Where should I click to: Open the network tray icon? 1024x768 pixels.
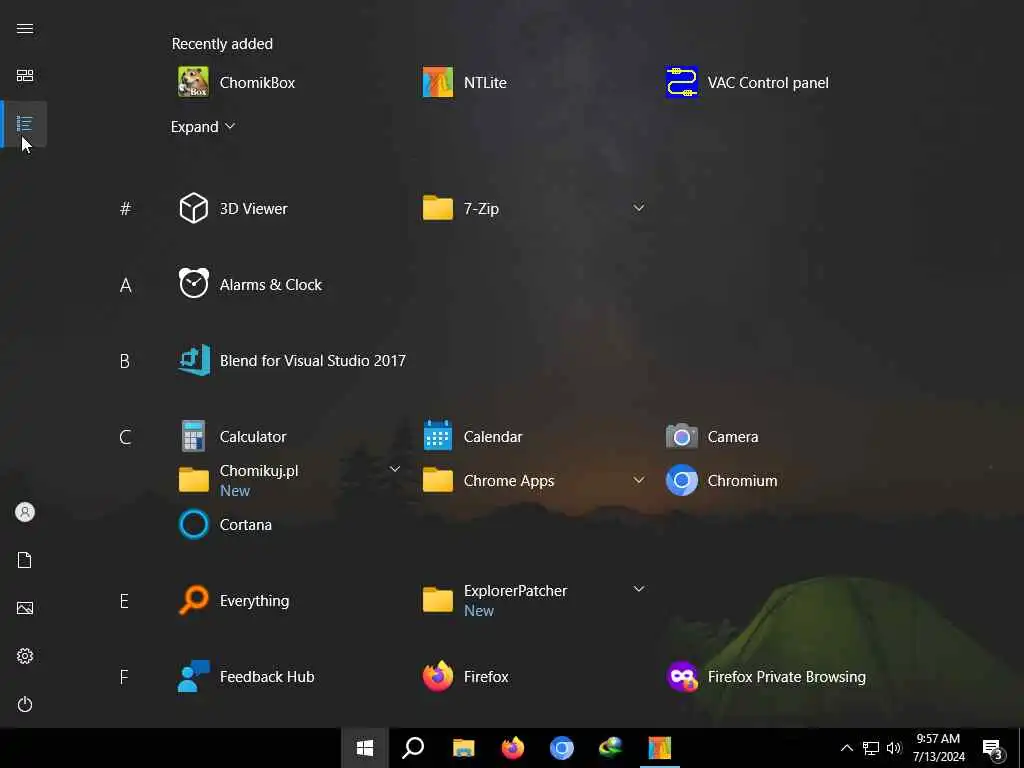(871, 748)
